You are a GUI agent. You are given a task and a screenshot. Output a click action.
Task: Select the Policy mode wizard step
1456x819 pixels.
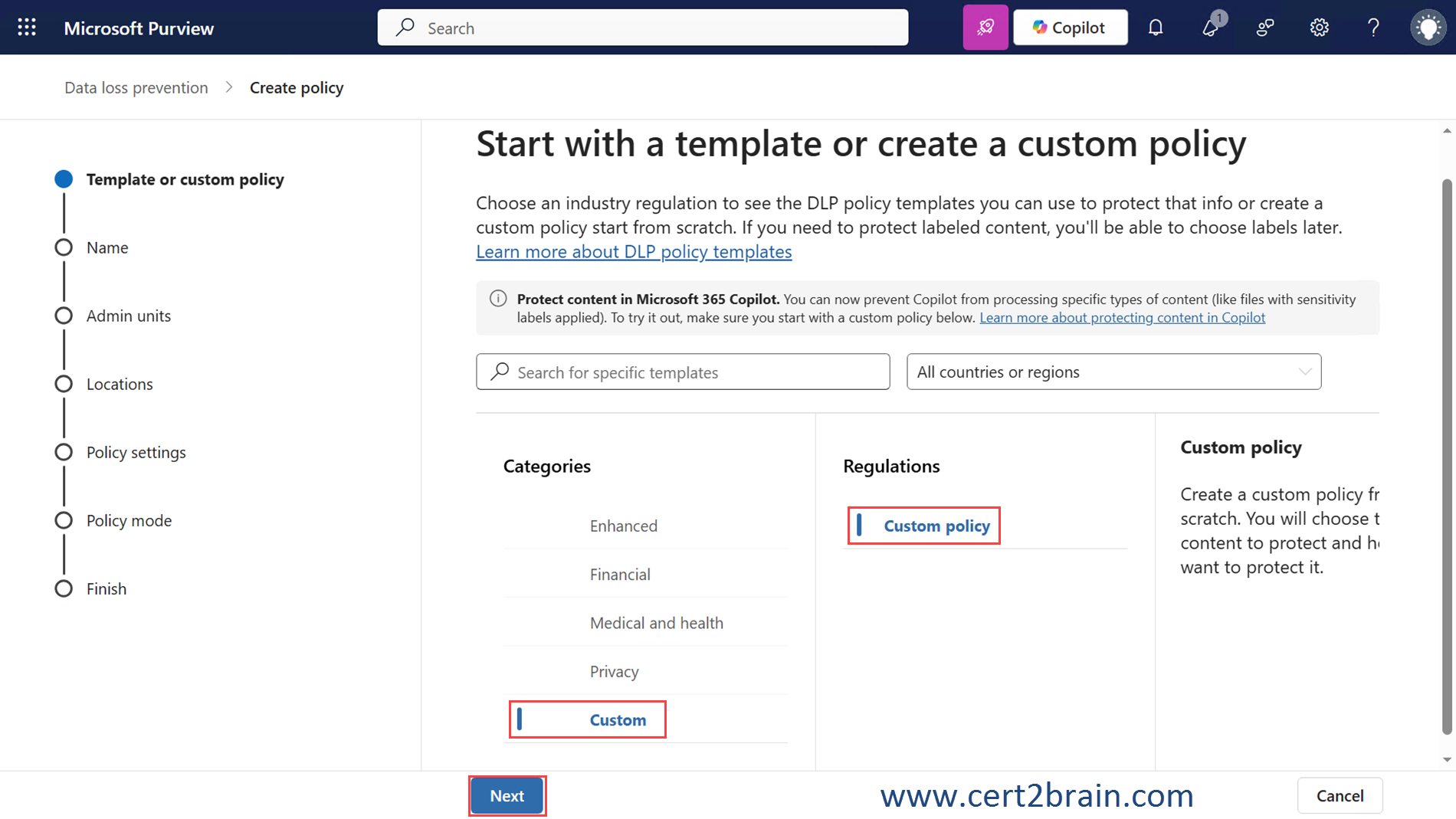pos(129,520)
